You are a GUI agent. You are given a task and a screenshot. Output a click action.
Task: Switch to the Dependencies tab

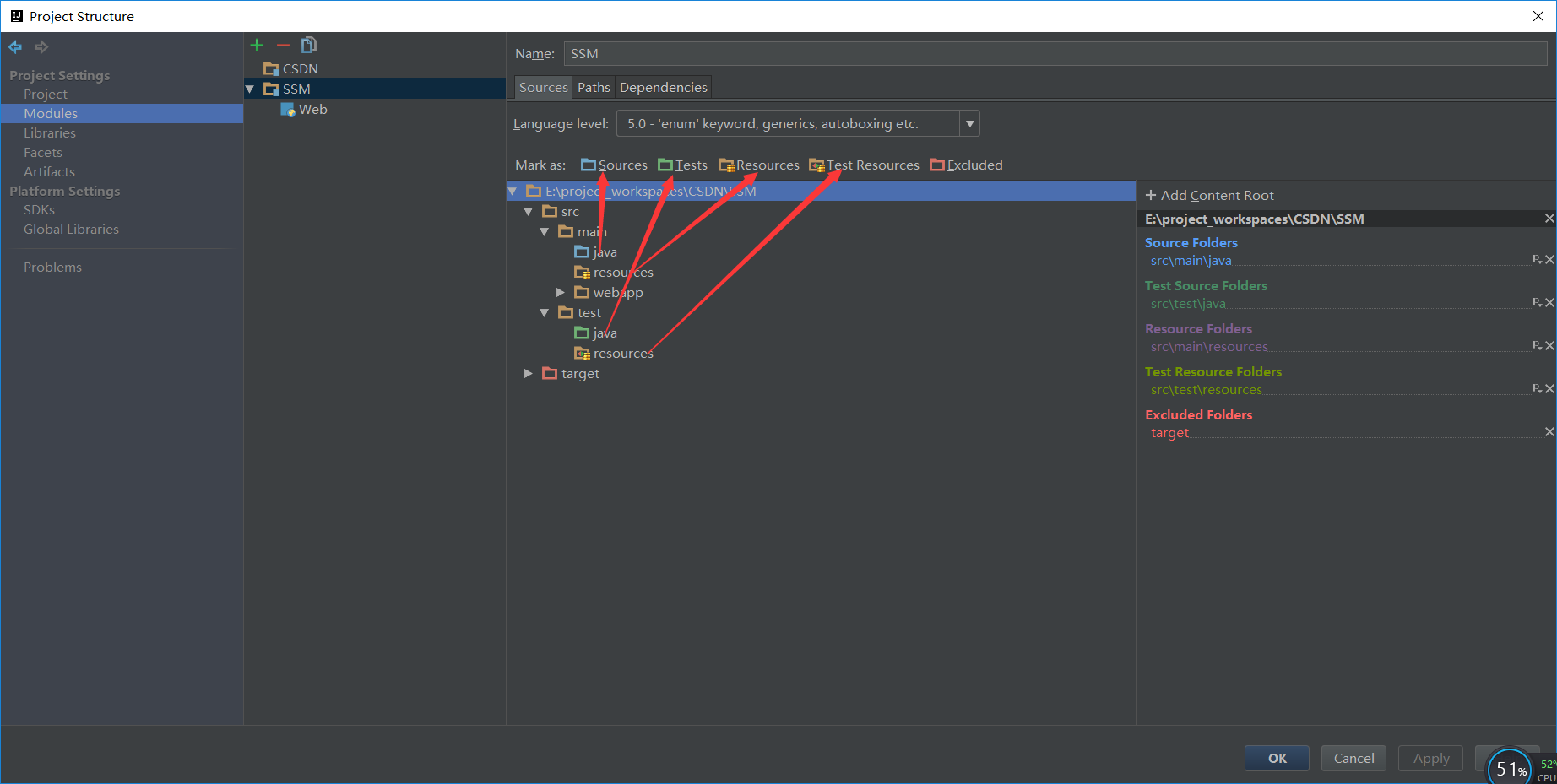pyautogui.click(x=663, y=87)
